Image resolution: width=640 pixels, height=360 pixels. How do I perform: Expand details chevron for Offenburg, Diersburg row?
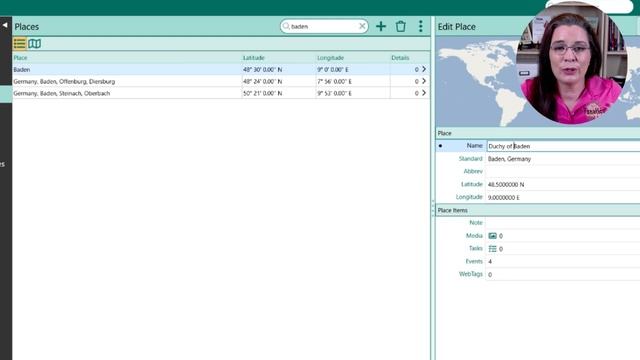point(424,81)
